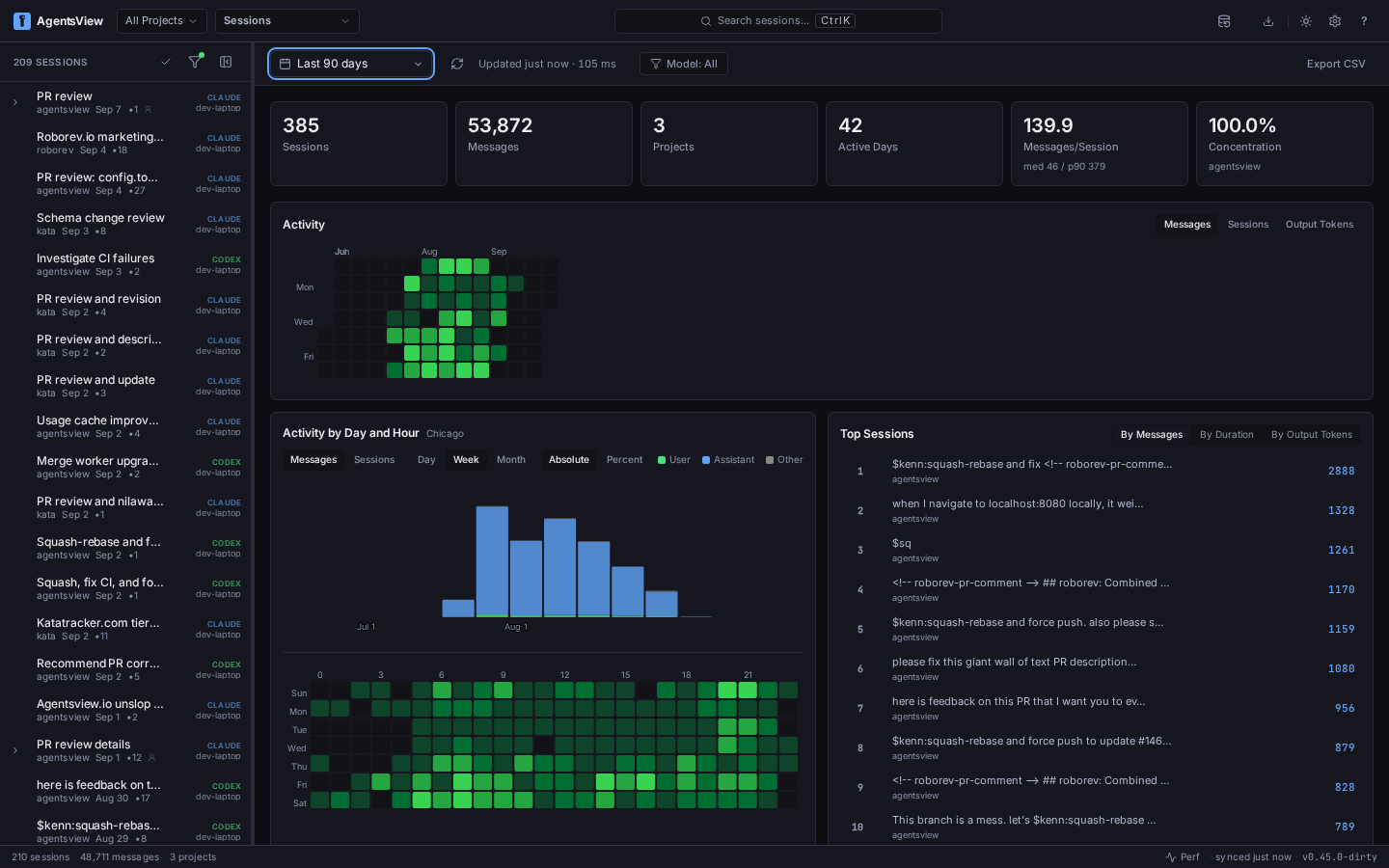Switch the chart to Percent mode

[624, 460]
